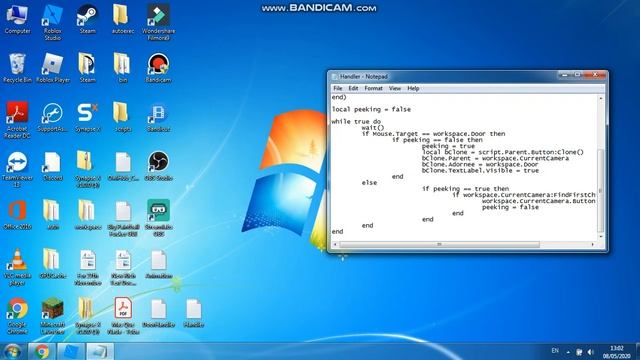
Task: Launch SupportAssist wrench icon
Action: click(53, 117)
